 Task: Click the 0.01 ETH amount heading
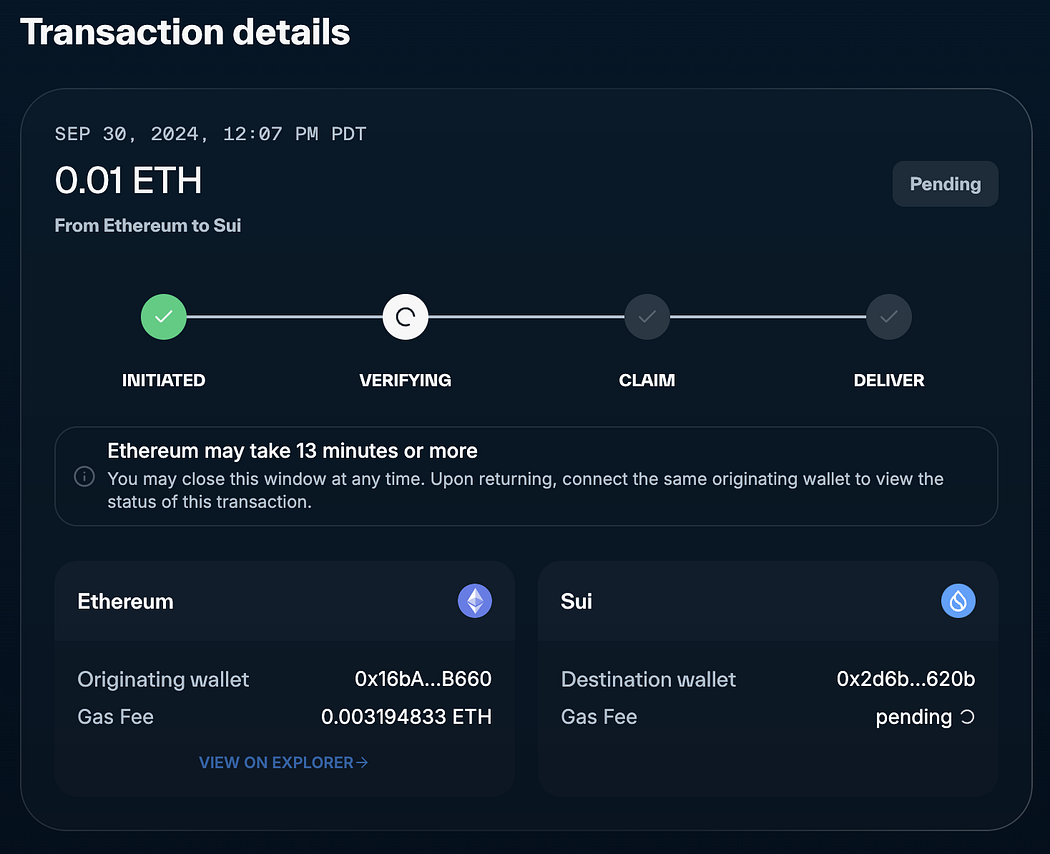click(128, 180)
